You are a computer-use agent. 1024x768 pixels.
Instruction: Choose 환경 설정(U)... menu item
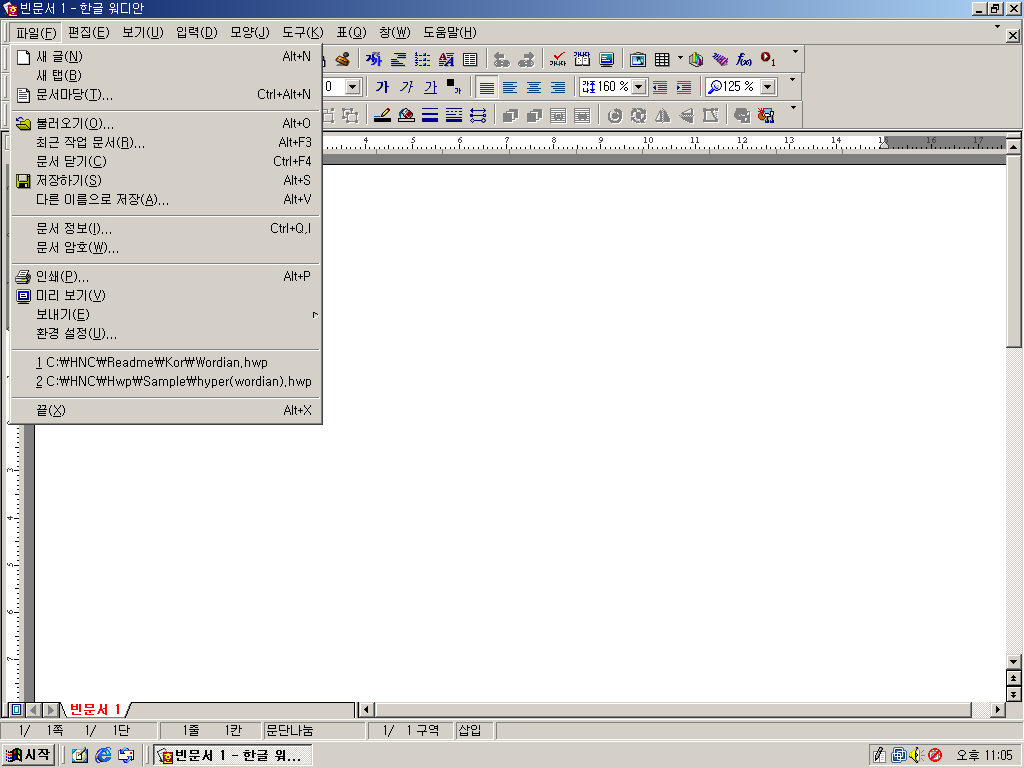tap(165, 334)
